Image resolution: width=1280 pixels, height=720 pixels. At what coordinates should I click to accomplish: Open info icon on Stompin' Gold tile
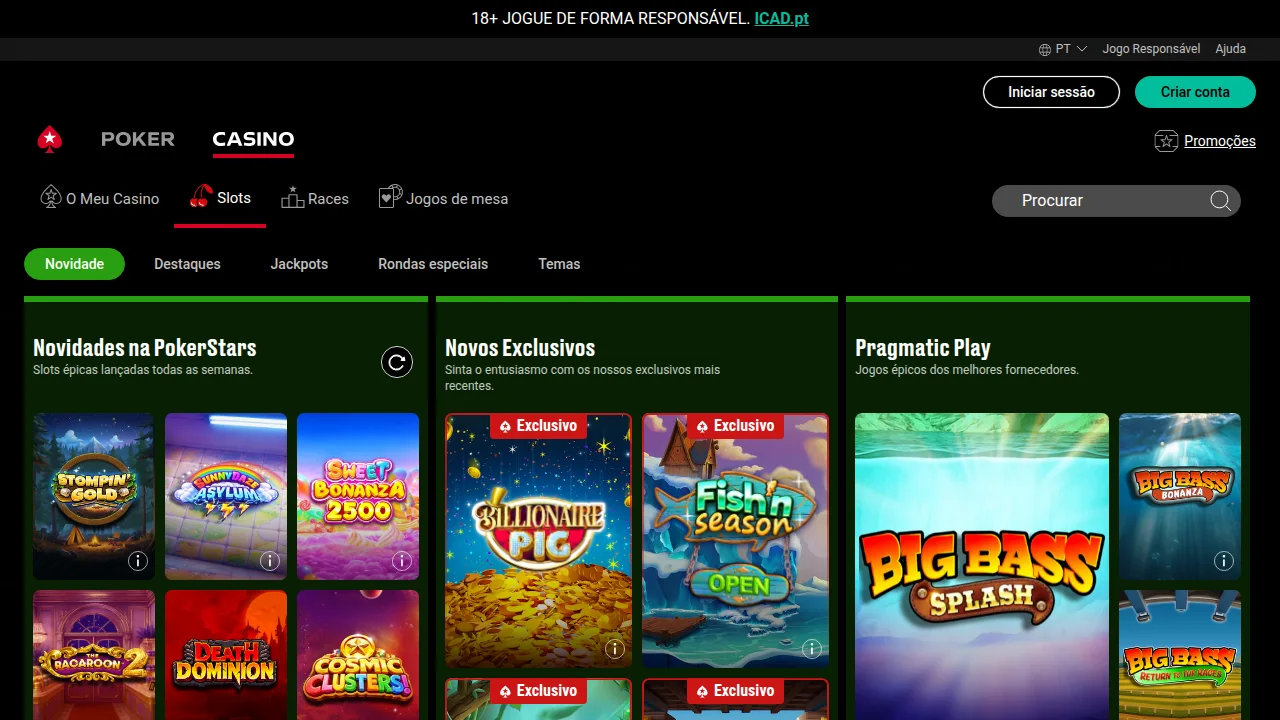[138, 561]
